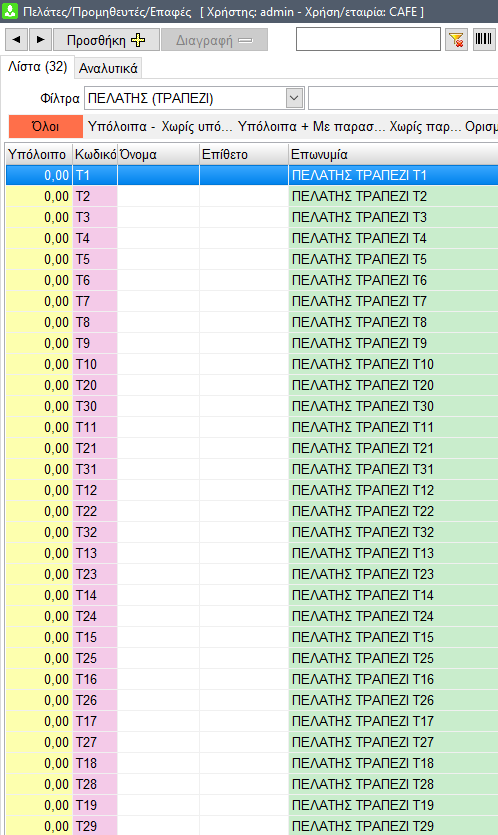Open ΠΕΛΑΤΗΣ (ΤΡΑΠΕΖΙ) filter combo box
The image size is (498, 835).
194,99
